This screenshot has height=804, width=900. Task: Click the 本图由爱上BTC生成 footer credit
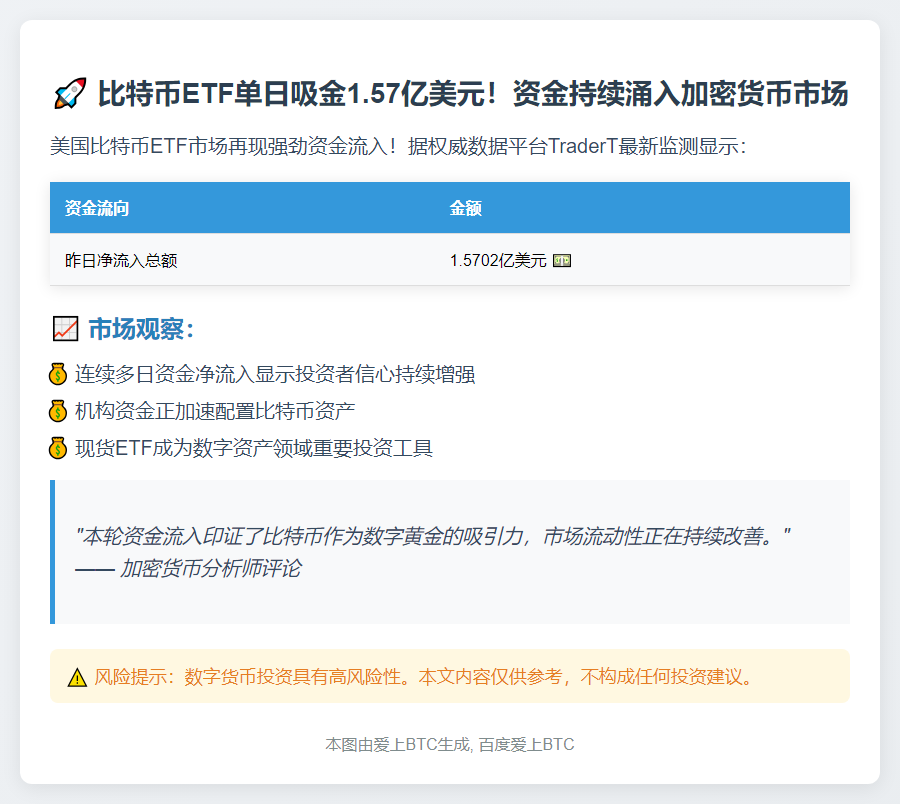pyautogui.click(x=449, y=744)
